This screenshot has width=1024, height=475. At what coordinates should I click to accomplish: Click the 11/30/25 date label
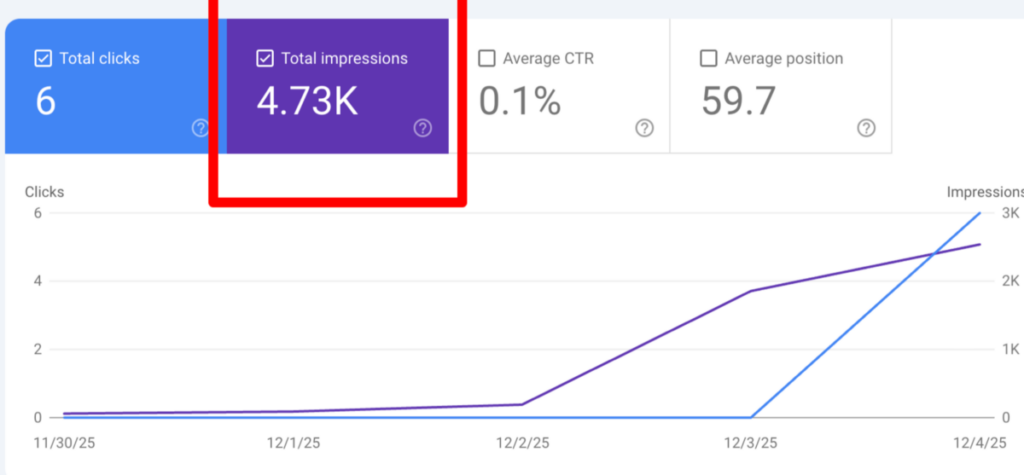[x=66, y=441]
